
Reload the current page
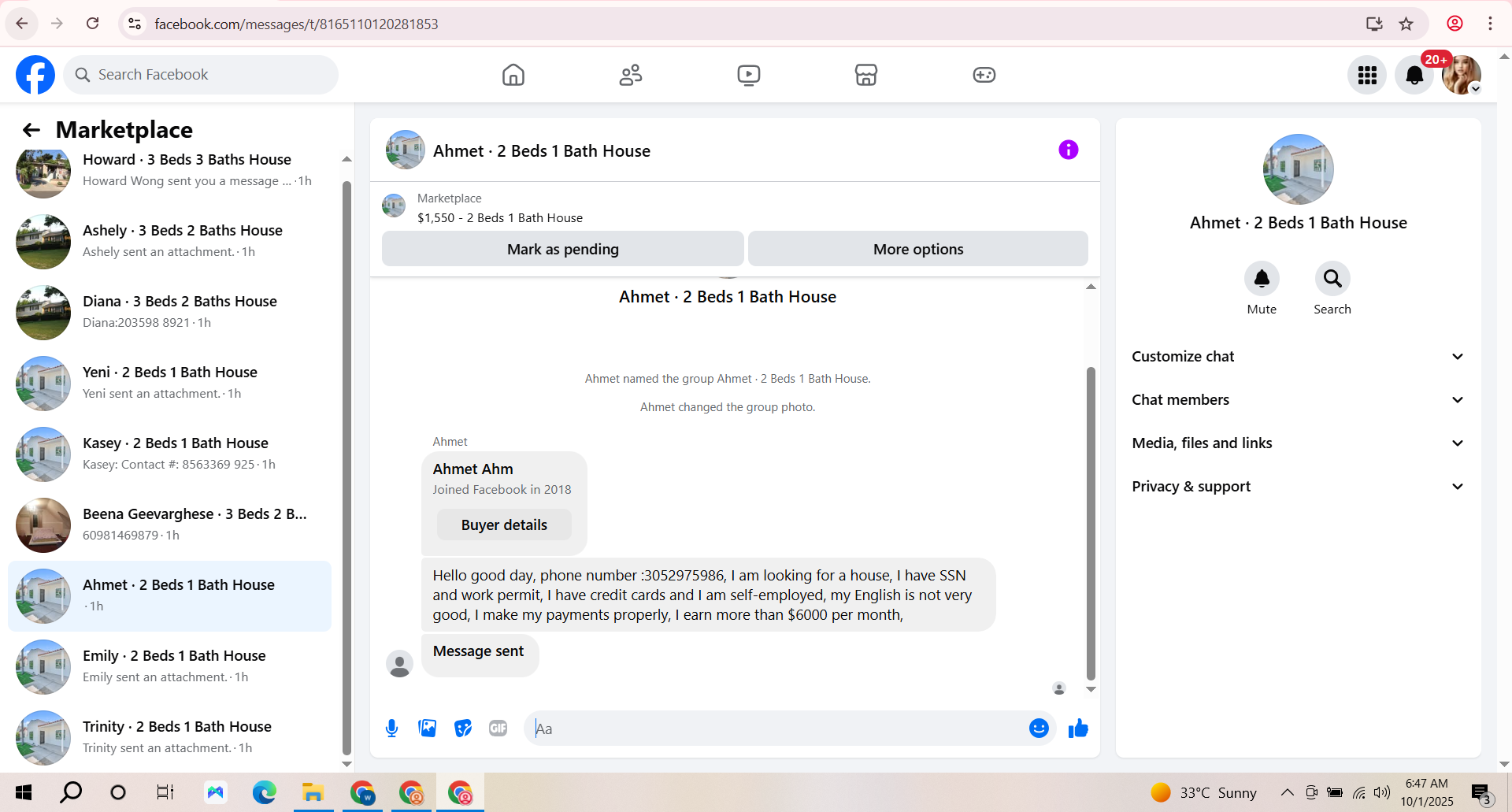[92, 24]
